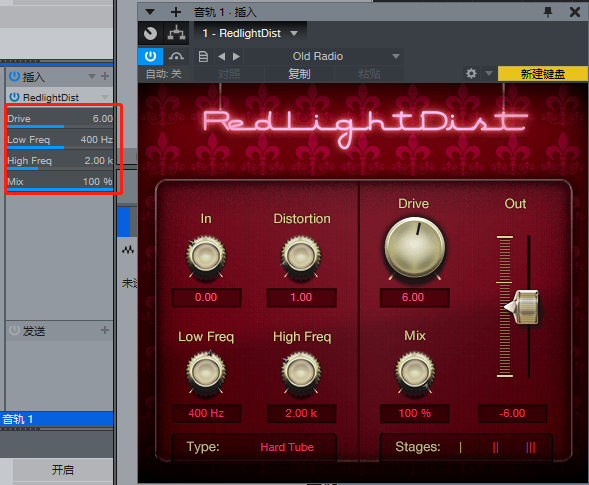Select stage III option
The width and height of the screenshot is (589, 485).
(530, 447)
